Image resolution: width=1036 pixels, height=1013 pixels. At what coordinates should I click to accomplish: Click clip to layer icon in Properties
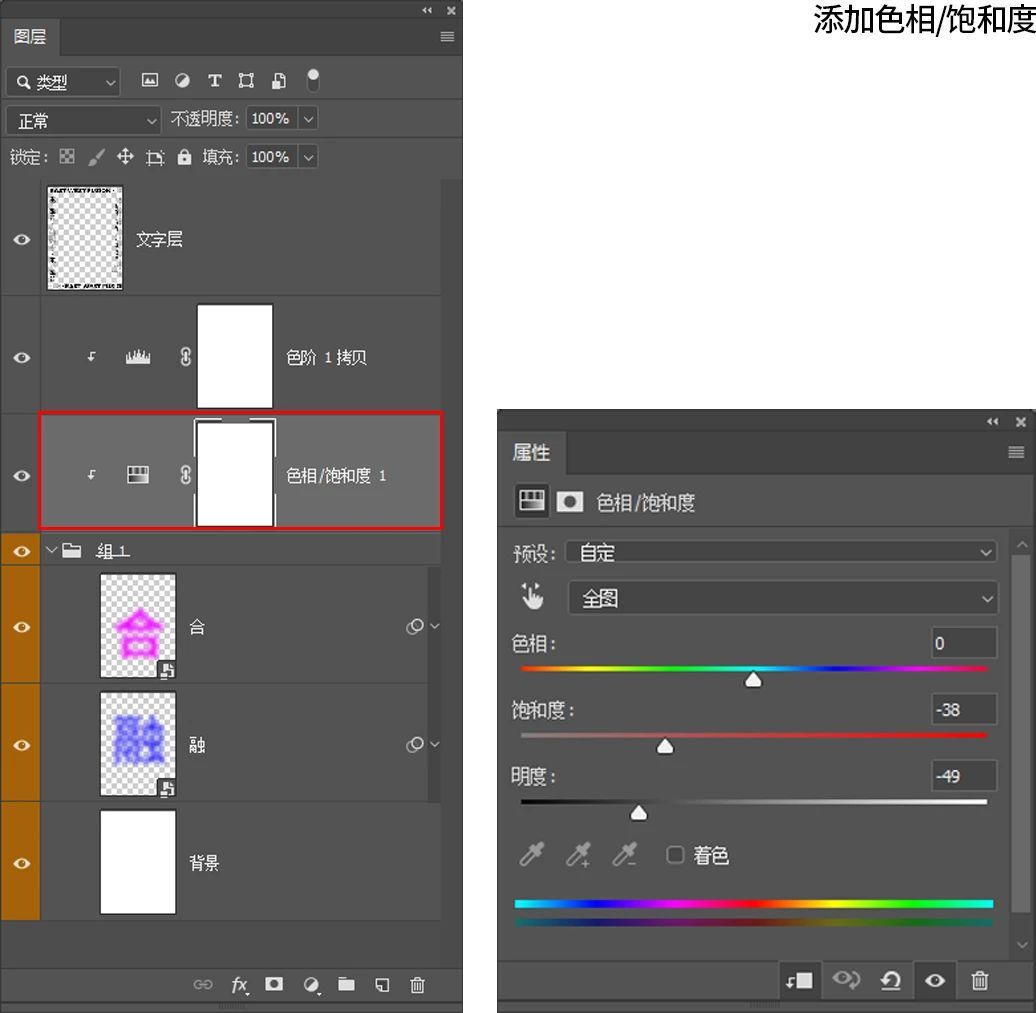pyautogui.click(x=798, y=980)
